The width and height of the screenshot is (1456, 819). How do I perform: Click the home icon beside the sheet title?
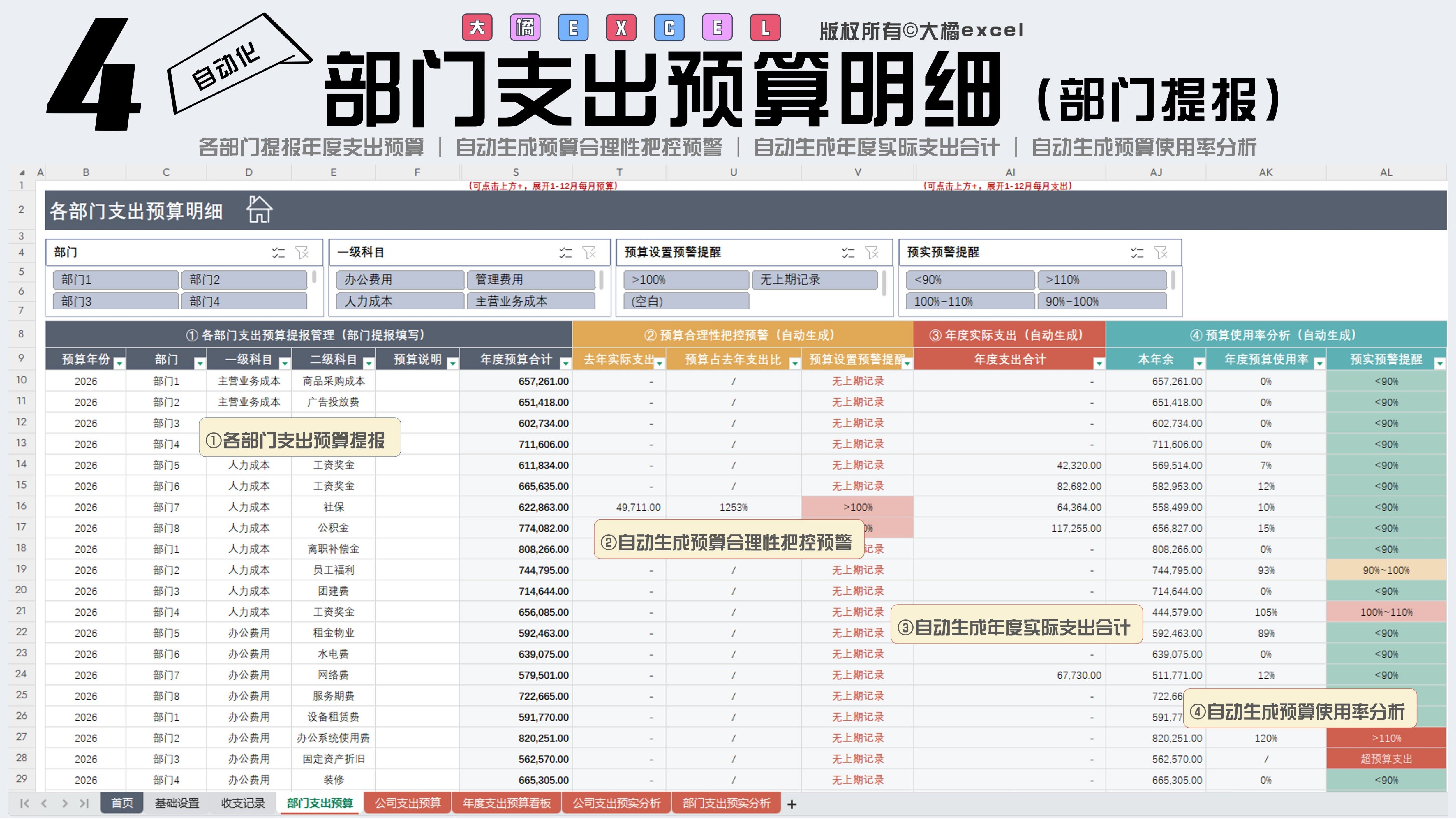(260, 210)
